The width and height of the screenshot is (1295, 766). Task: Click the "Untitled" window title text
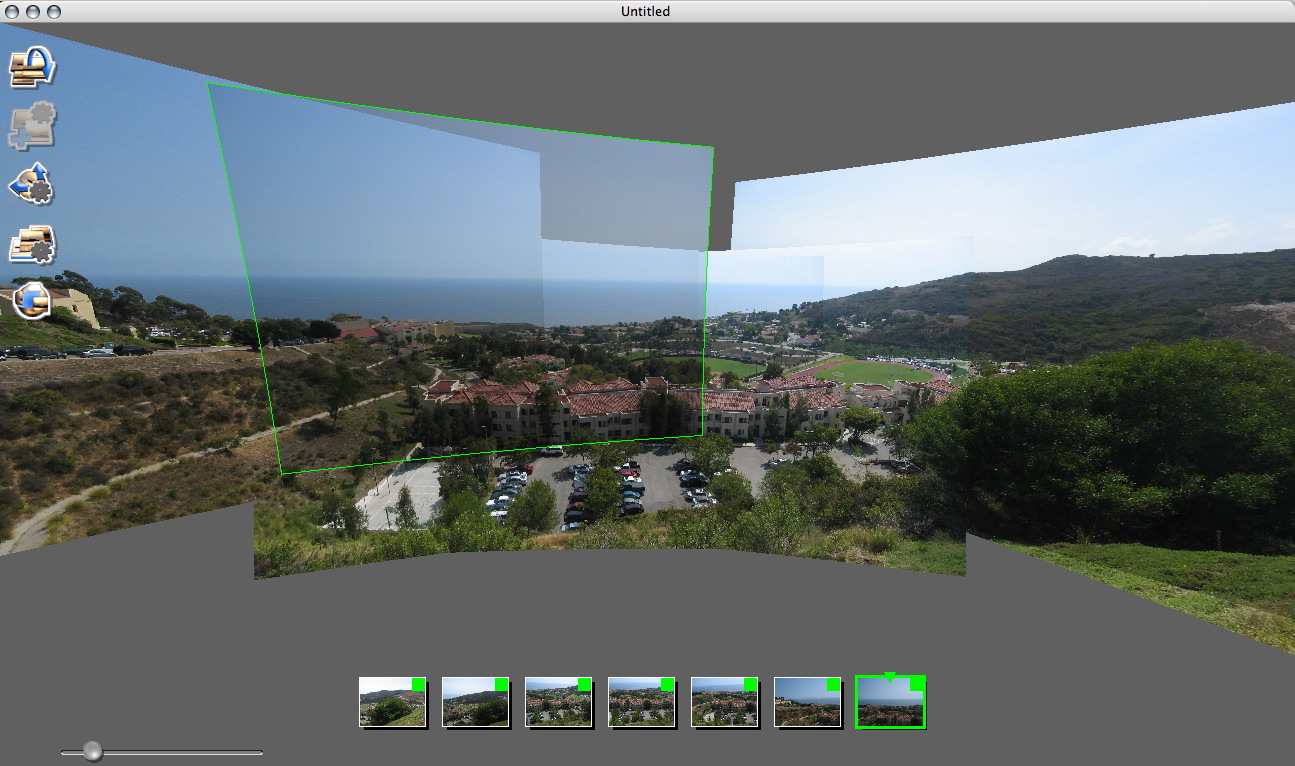click(x=646, y=11)
